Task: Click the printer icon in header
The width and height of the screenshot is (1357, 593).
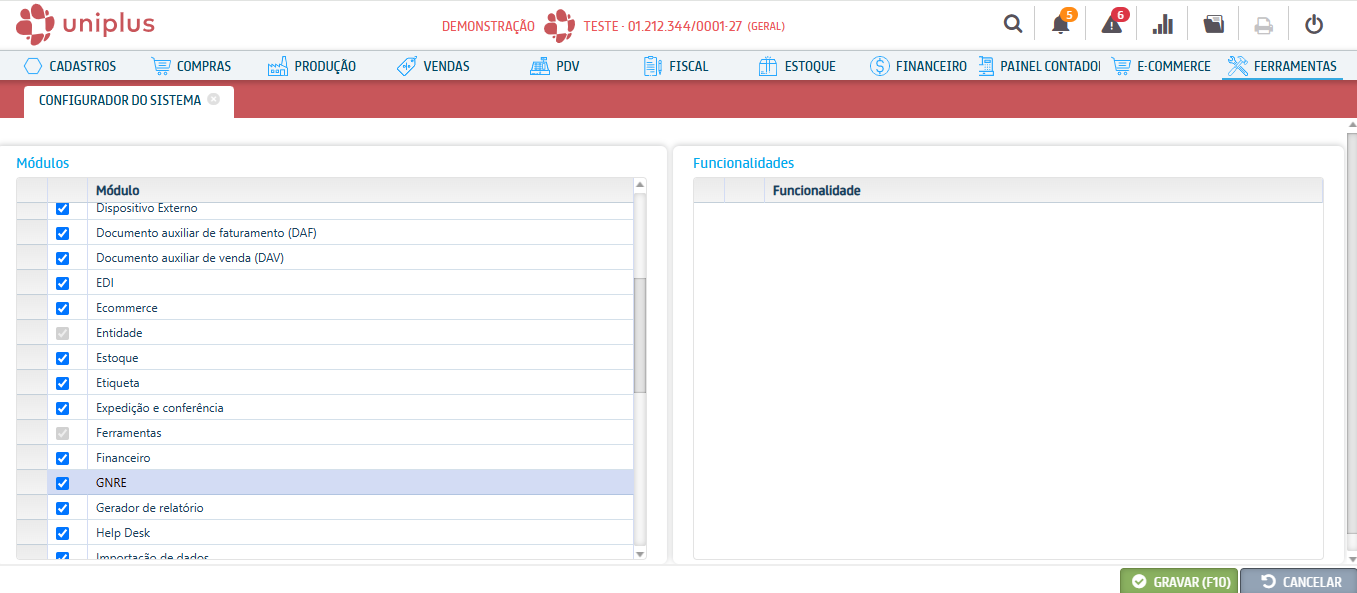Action: pos(1264,25)
